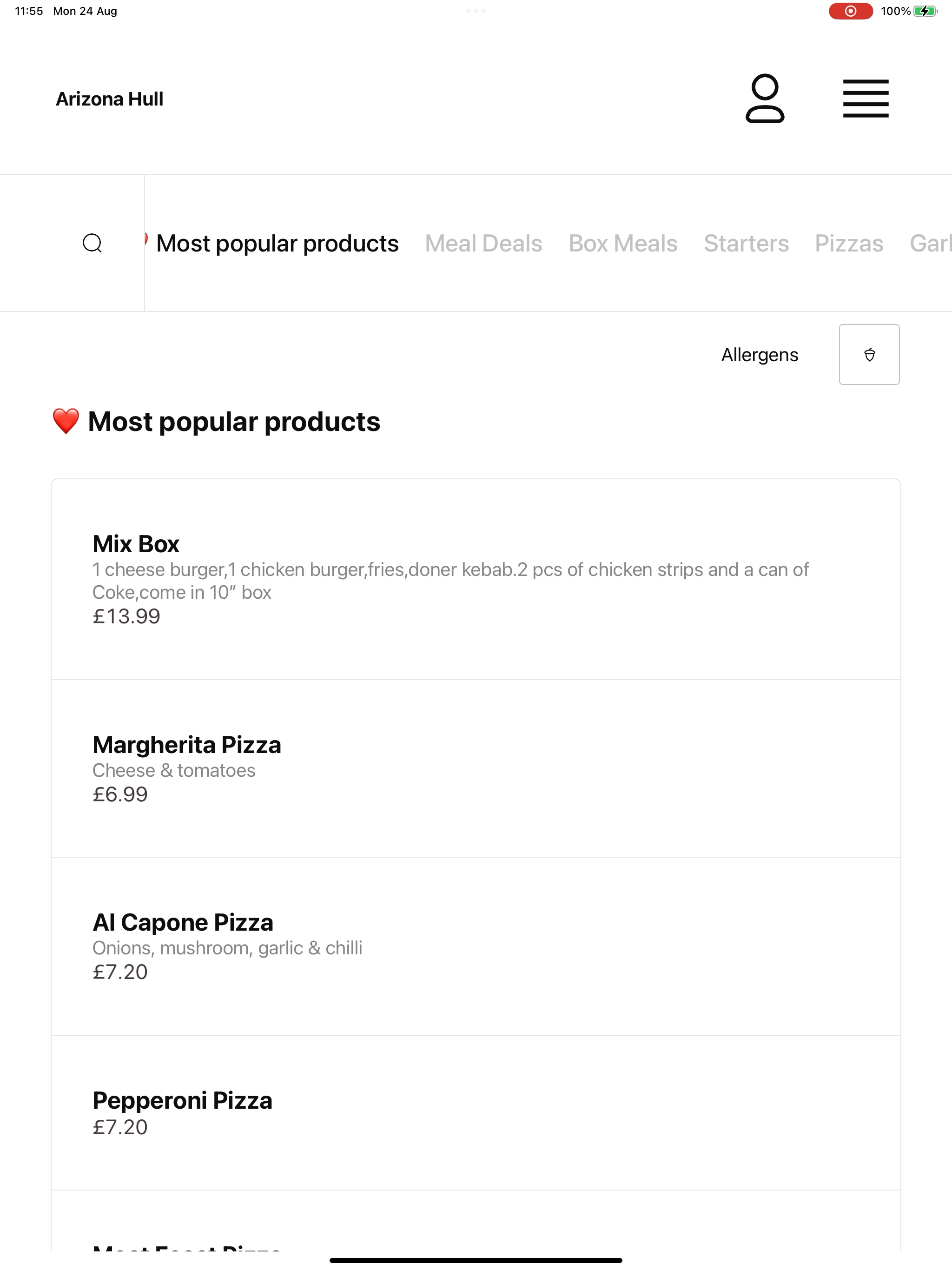Tap the search magnifier icon
Screen dimensions: 952x1270
tap(93, 243)
